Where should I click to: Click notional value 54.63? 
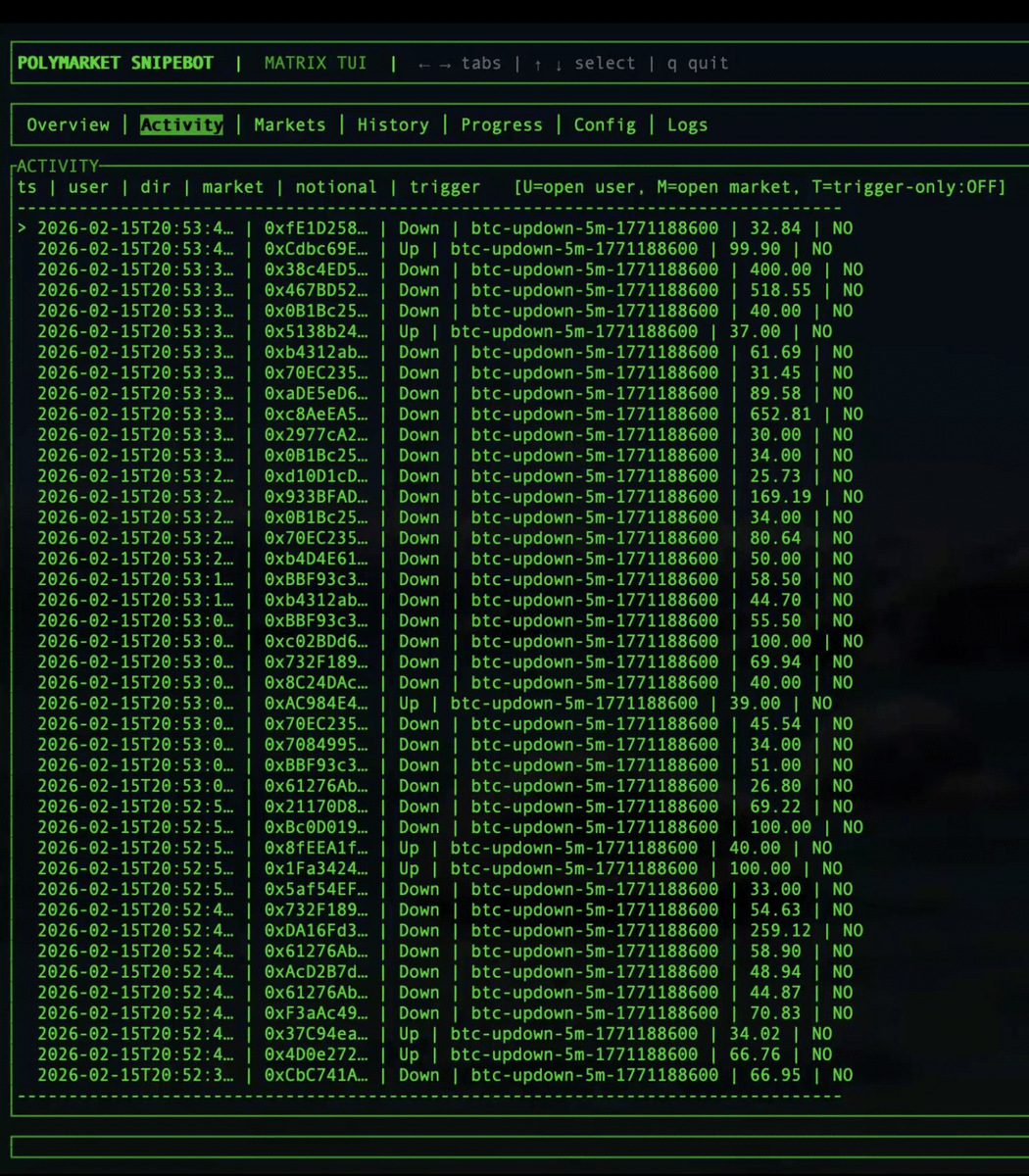click(x=775, y=909)
